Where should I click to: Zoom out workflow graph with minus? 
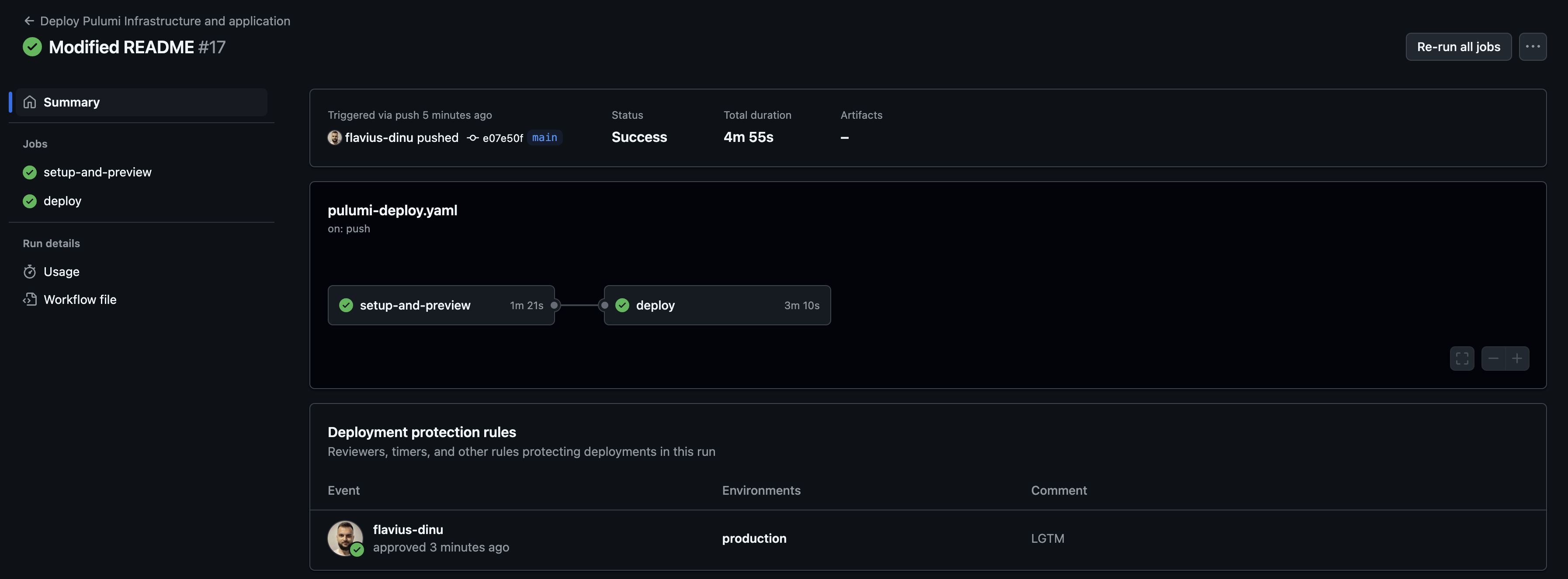pos(1494,358)
